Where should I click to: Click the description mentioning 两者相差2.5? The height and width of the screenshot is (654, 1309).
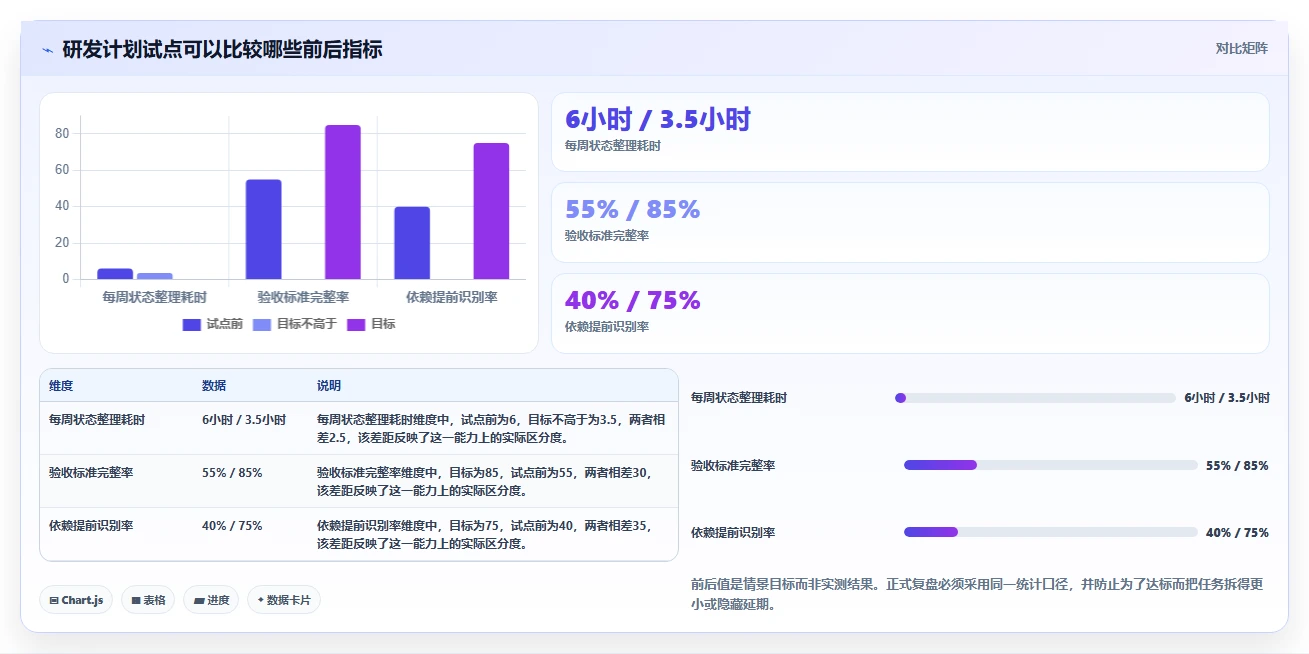coord(491,429)
